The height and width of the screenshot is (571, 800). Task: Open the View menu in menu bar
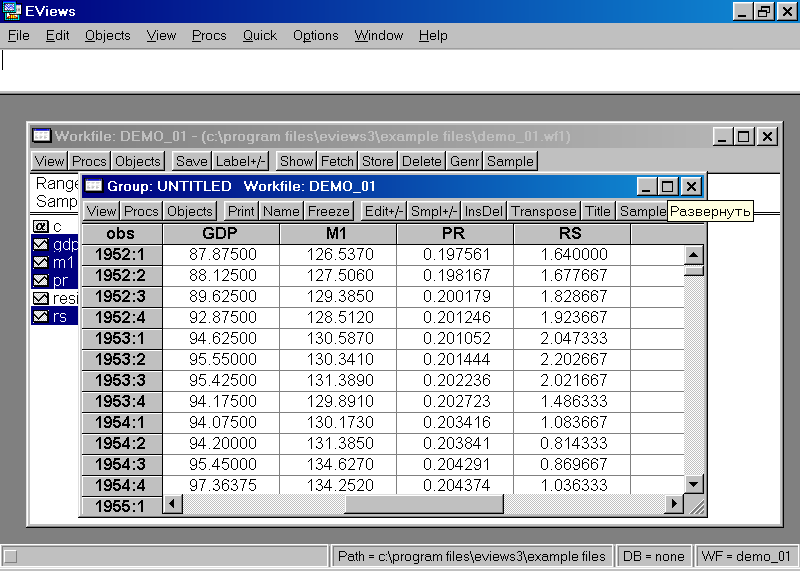(x=161, y=36)
